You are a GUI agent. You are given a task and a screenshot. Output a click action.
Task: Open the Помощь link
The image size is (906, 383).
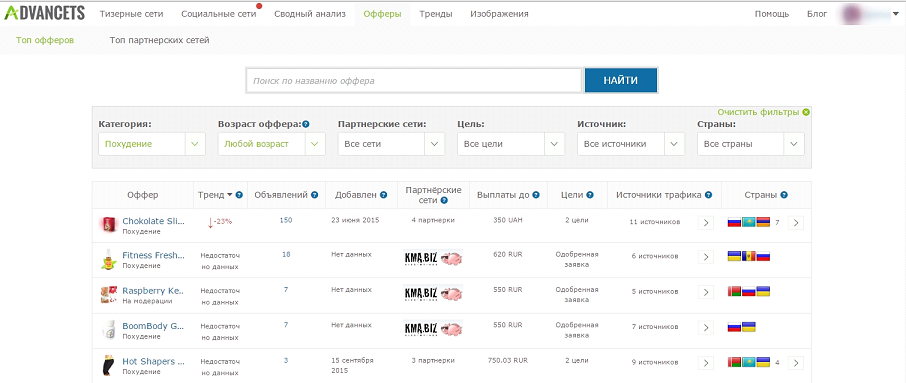coord(772,14)
